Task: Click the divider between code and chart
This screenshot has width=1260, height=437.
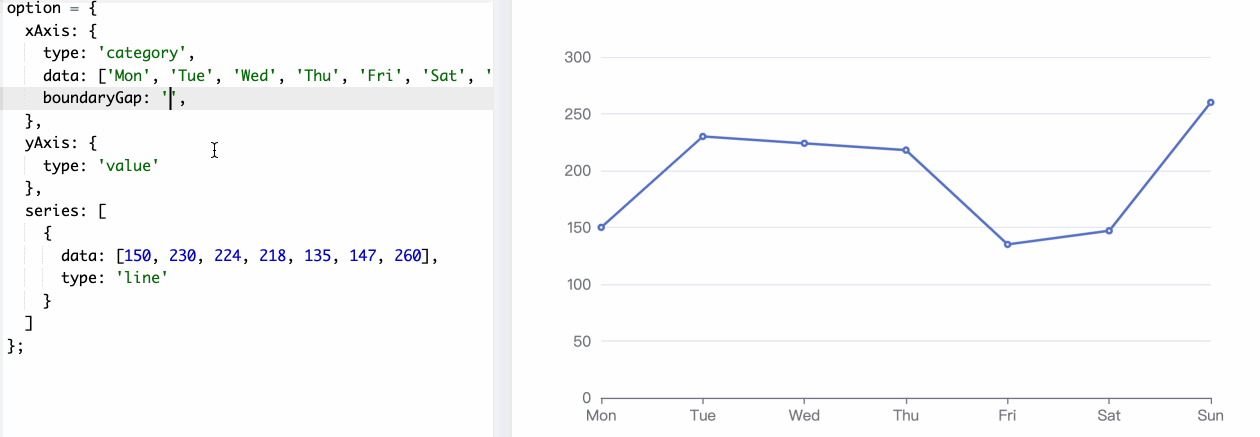Action: point(502,218)
